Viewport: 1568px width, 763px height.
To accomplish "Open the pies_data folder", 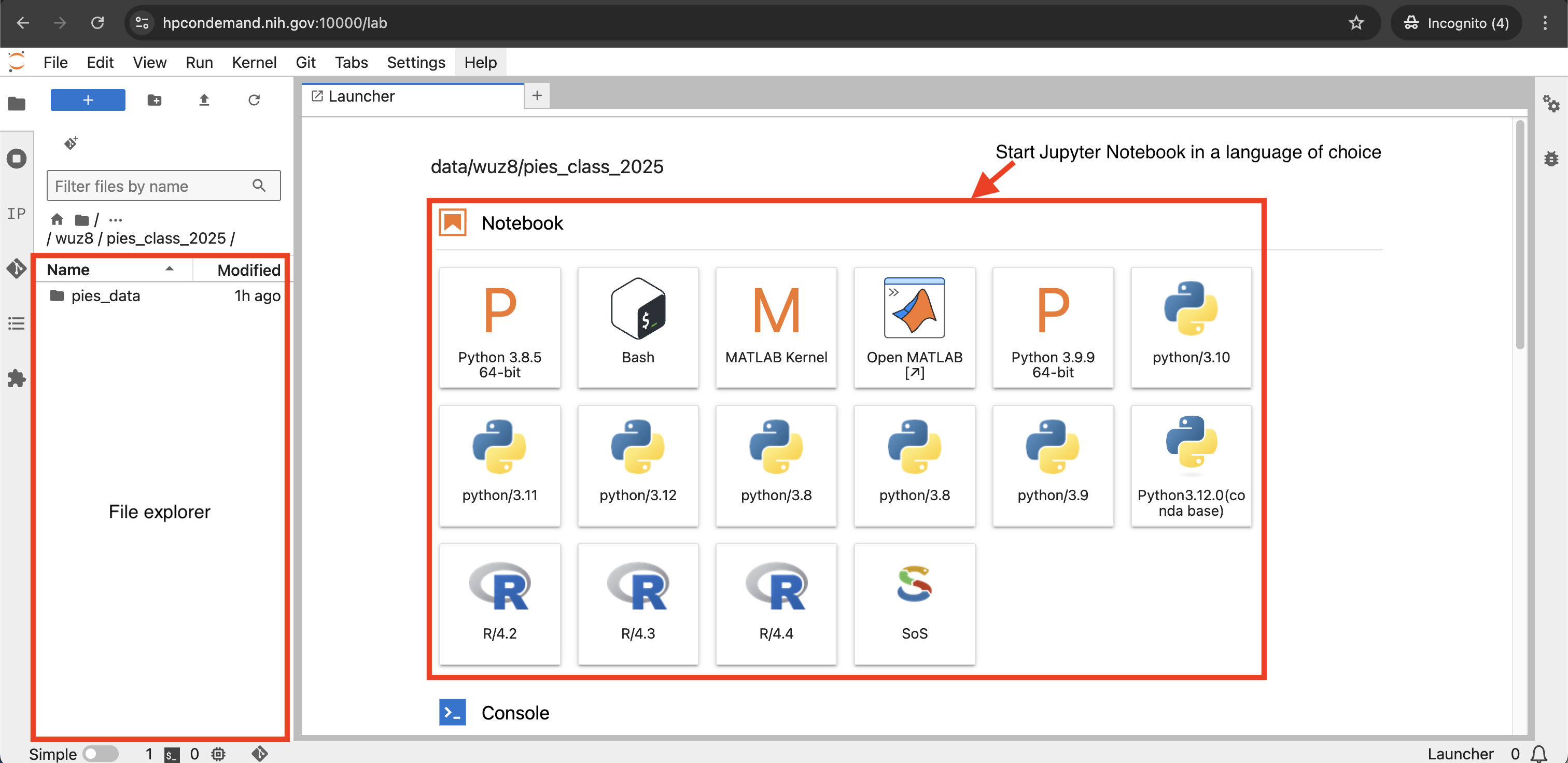I will point(105,295).
